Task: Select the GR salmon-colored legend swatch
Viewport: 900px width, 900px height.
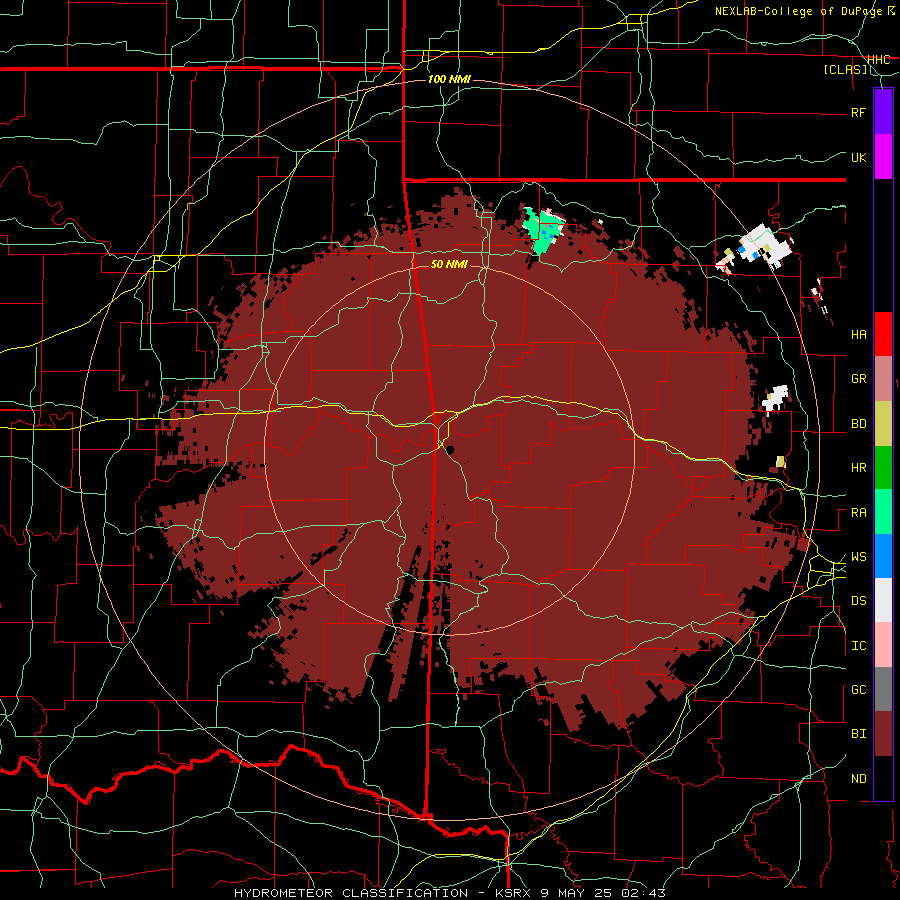Action: coord(883,378)
